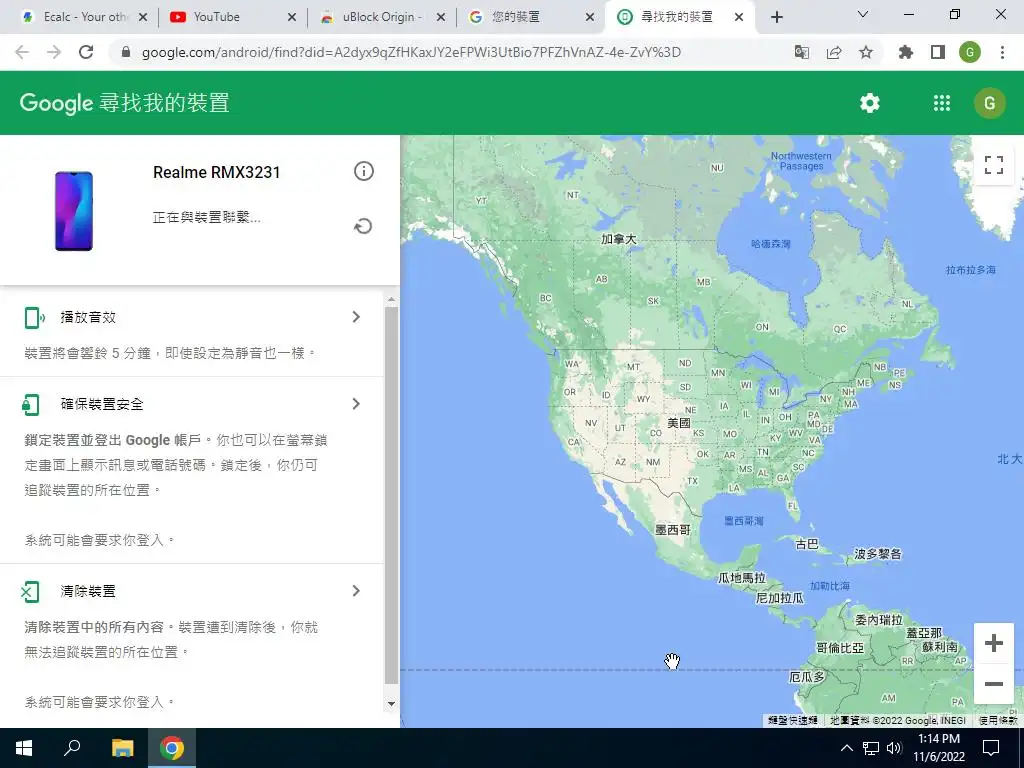Open Chrome tab search dropdown
Screen dimensions: 1024x768
pos(863,14)
